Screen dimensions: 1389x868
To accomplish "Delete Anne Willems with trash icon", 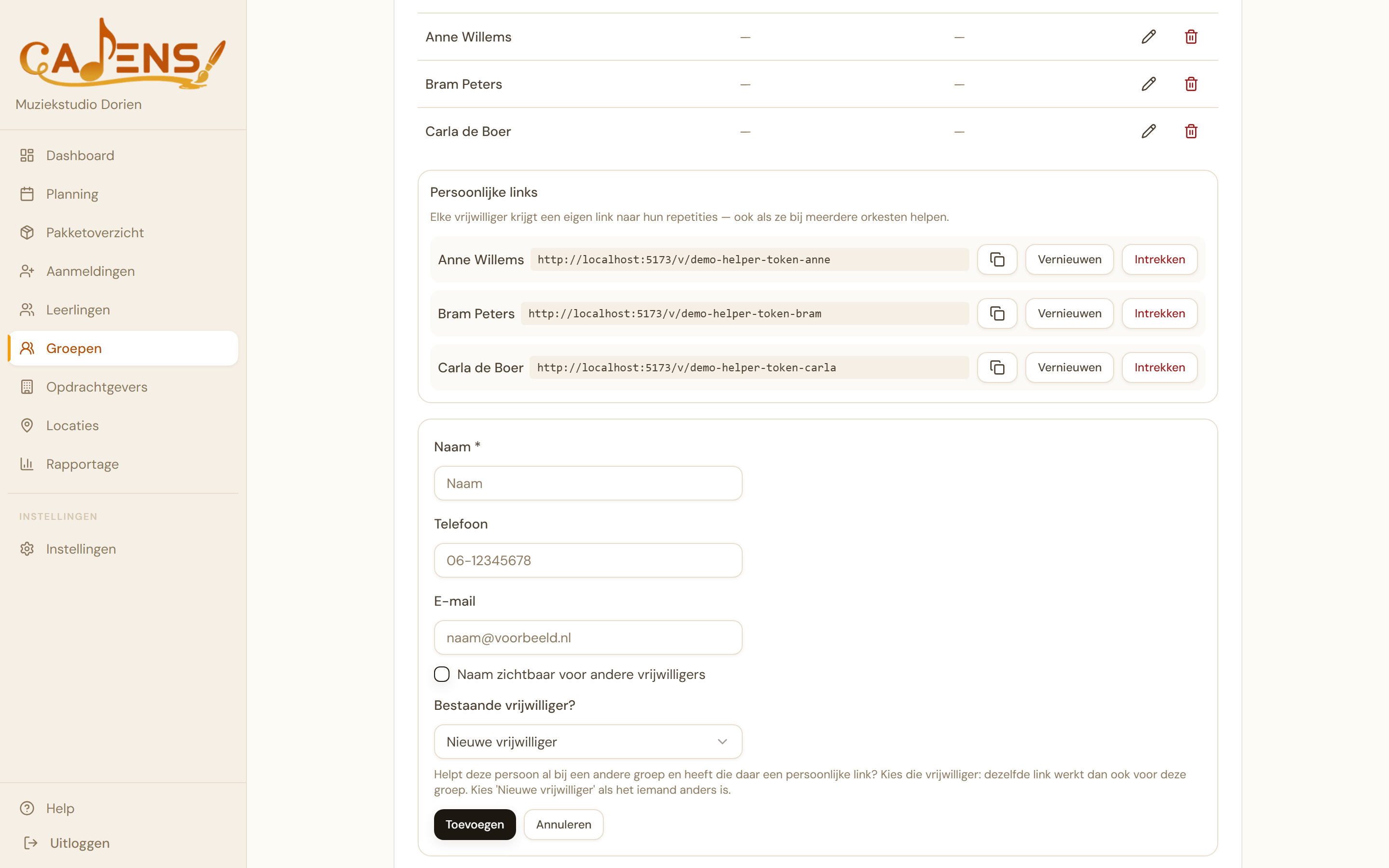I will click(1191, 37).
